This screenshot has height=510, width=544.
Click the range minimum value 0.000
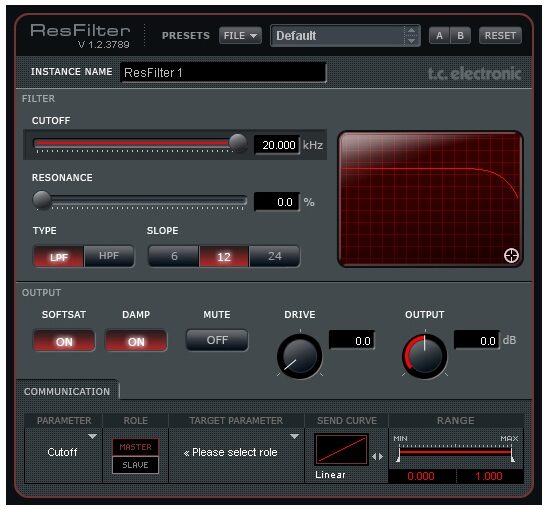(x=421, y=476)
